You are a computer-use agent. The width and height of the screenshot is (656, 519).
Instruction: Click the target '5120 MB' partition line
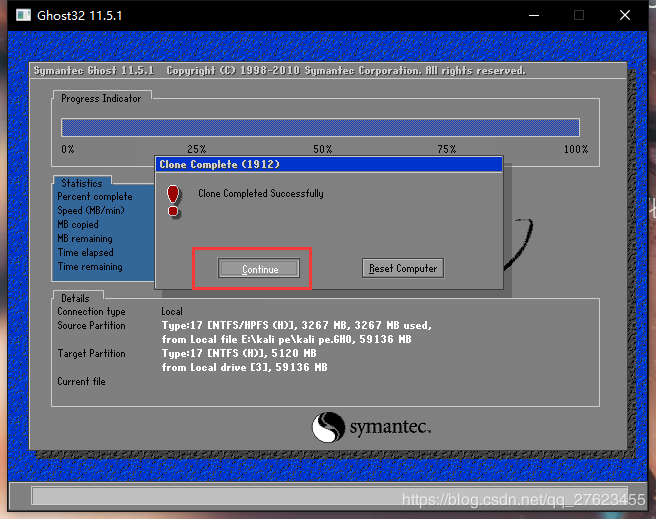click(239, 353)
